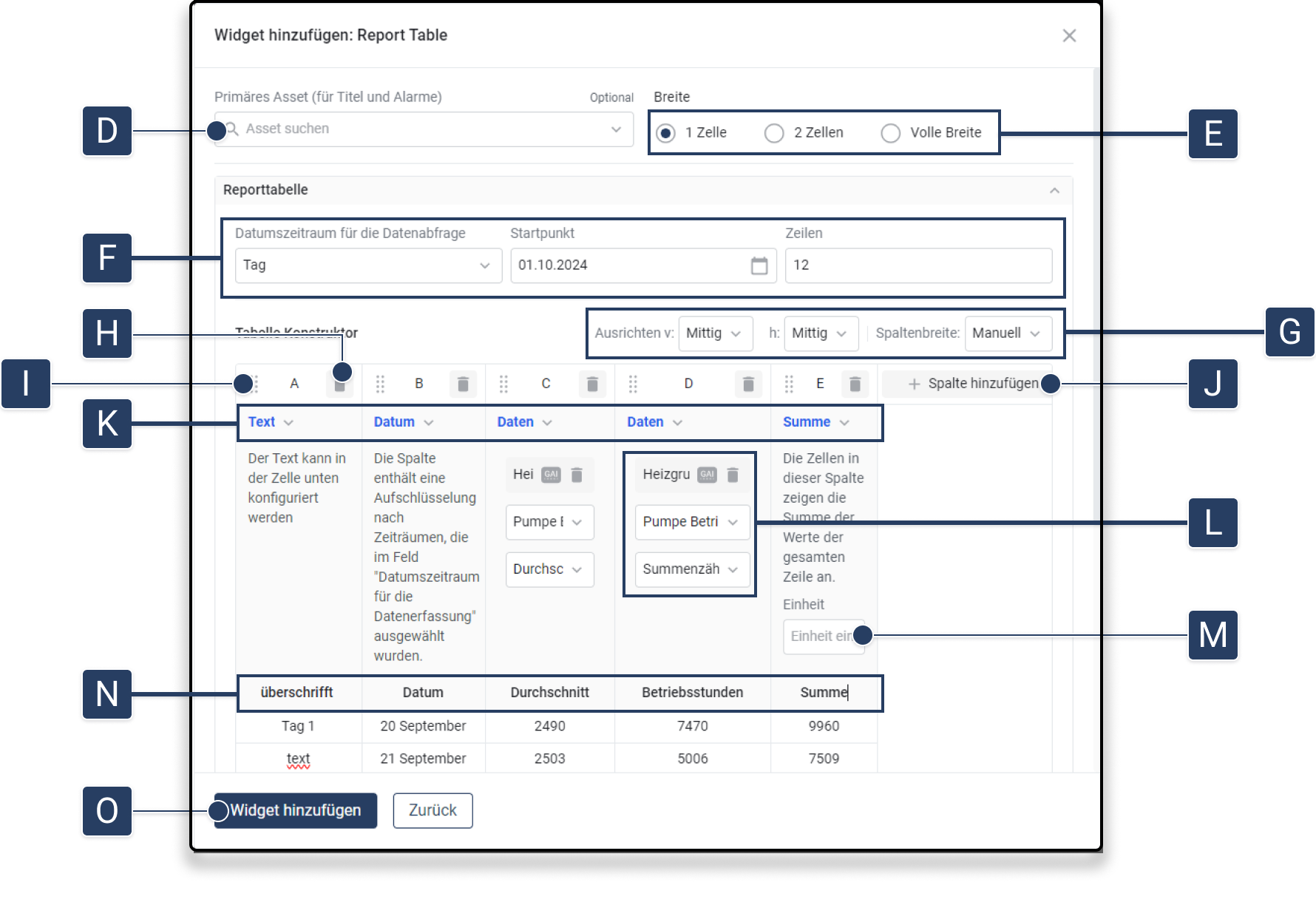Select the 2 Zellen radio button

coord(774,133)
